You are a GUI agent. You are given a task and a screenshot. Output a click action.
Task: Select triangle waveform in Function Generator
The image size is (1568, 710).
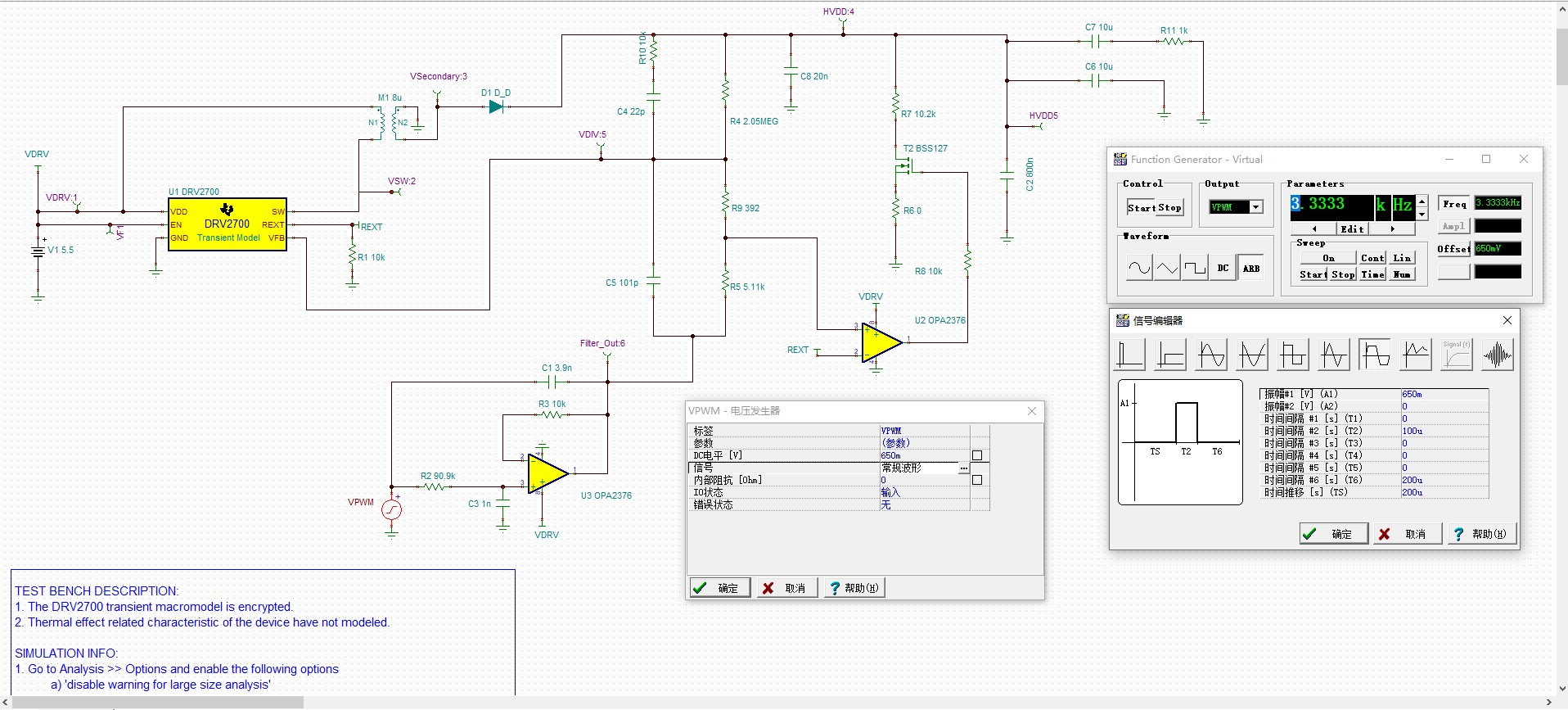point(1167,268)
